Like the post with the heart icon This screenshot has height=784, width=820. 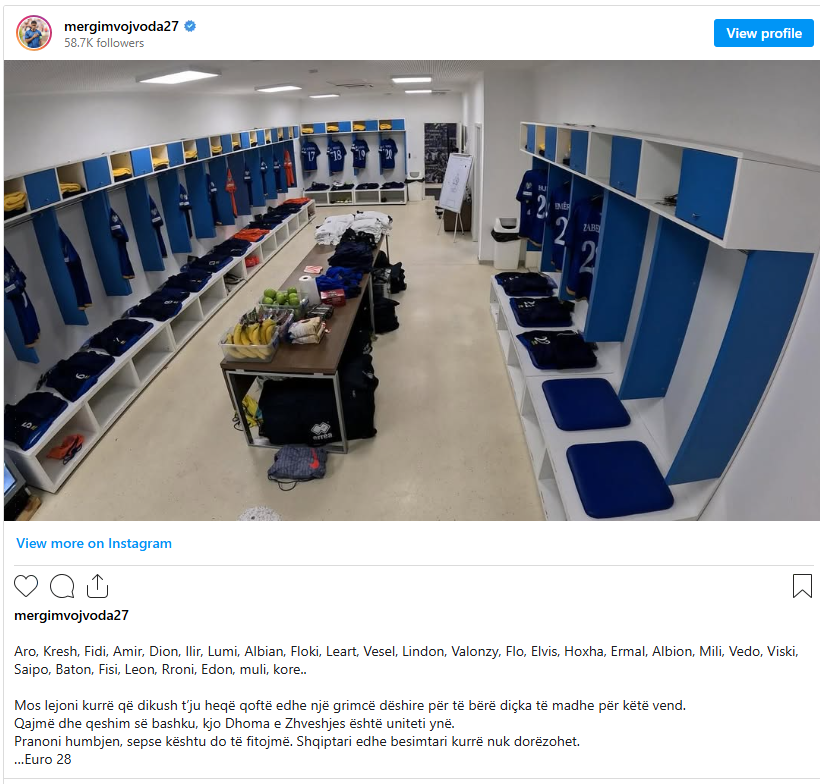click(x=26, y=586)
